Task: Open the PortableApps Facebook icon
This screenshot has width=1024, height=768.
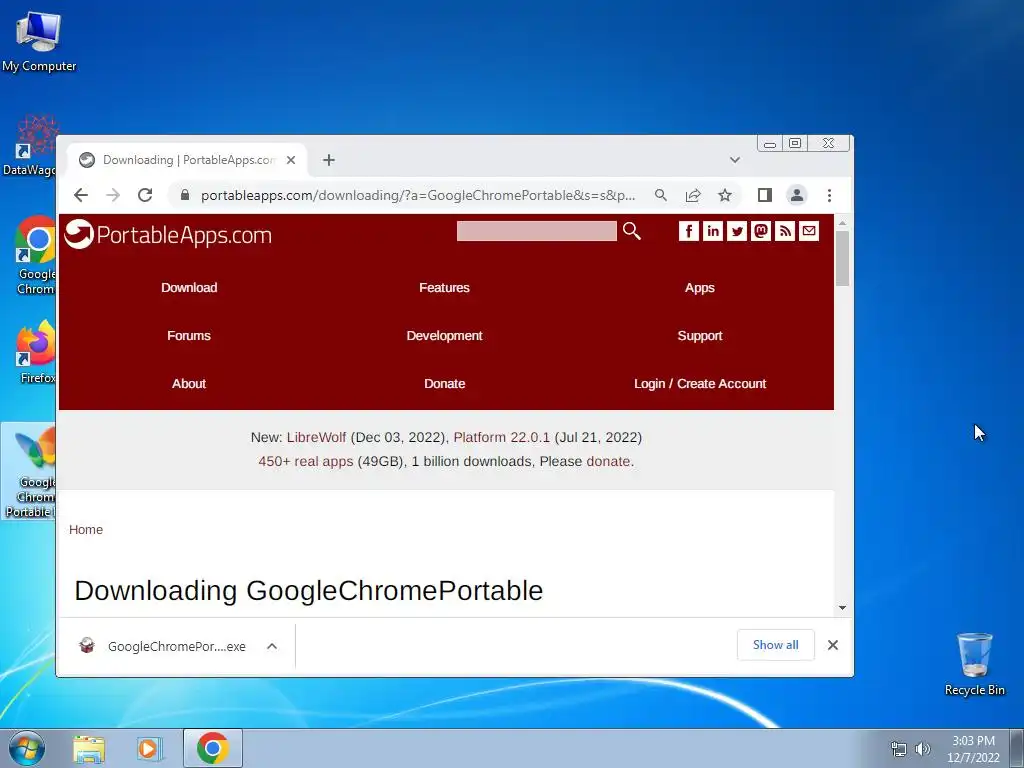Action: [x=689, y=231]
